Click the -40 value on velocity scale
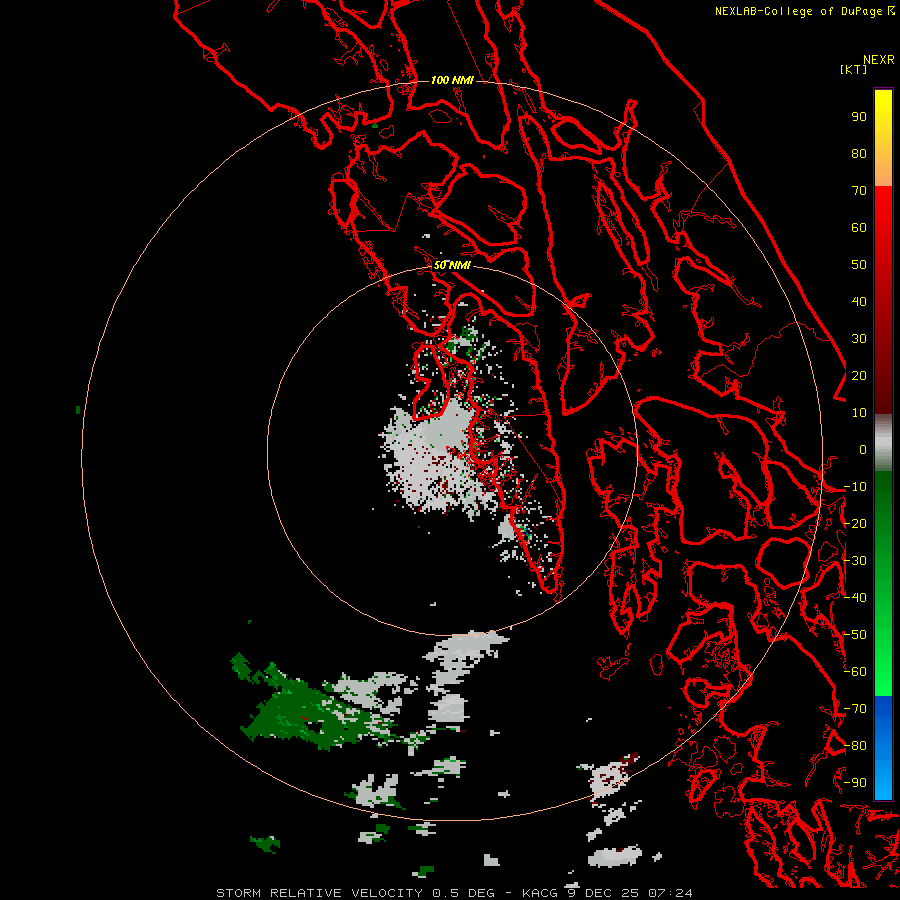The height and width of the screenshot is (900, 900). tap(855, 598)
